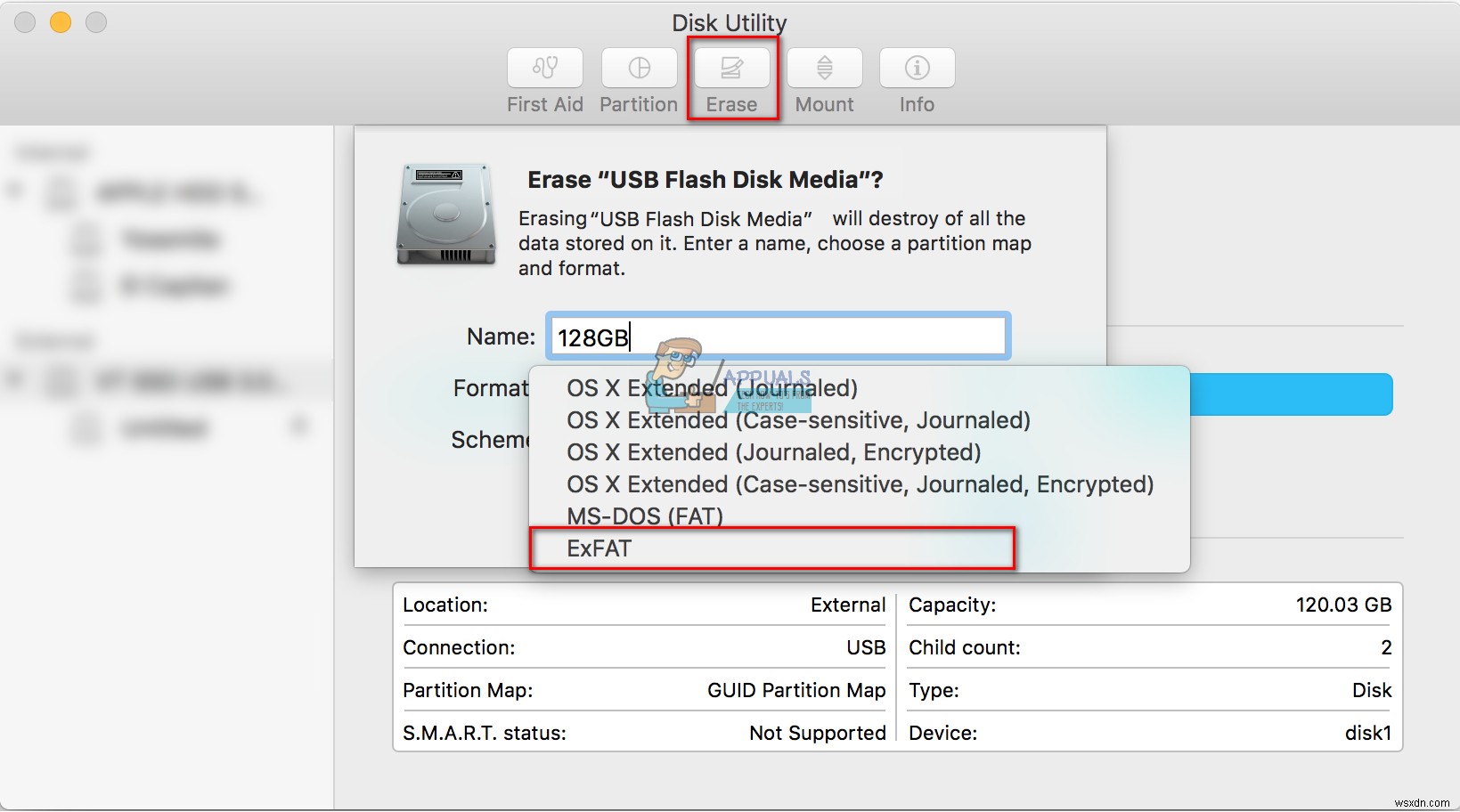Click the disk icon in the Erase dialog
Screen dimensions: 1460x812
445,215
